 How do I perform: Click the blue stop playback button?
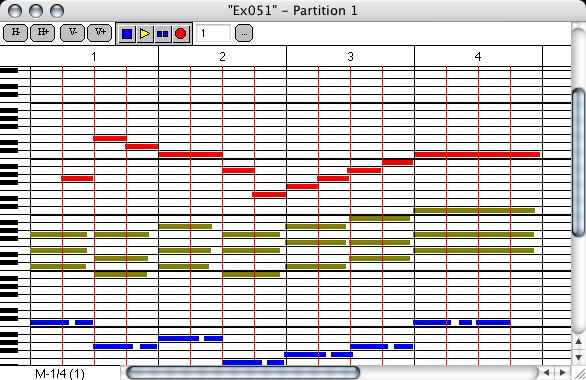[x=127, y=34]
